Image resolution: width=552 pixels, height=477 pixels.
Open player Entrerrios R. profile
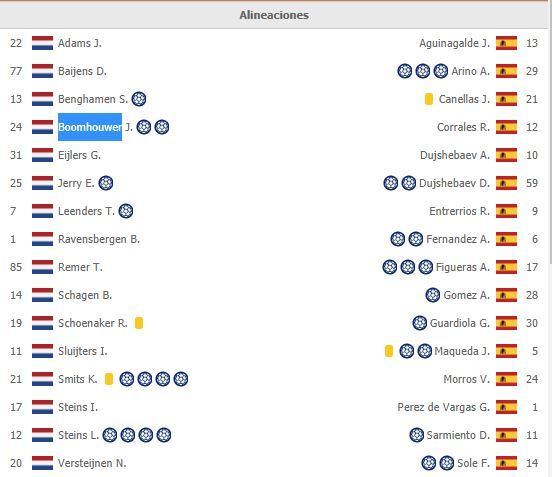[x=459, y=211]
